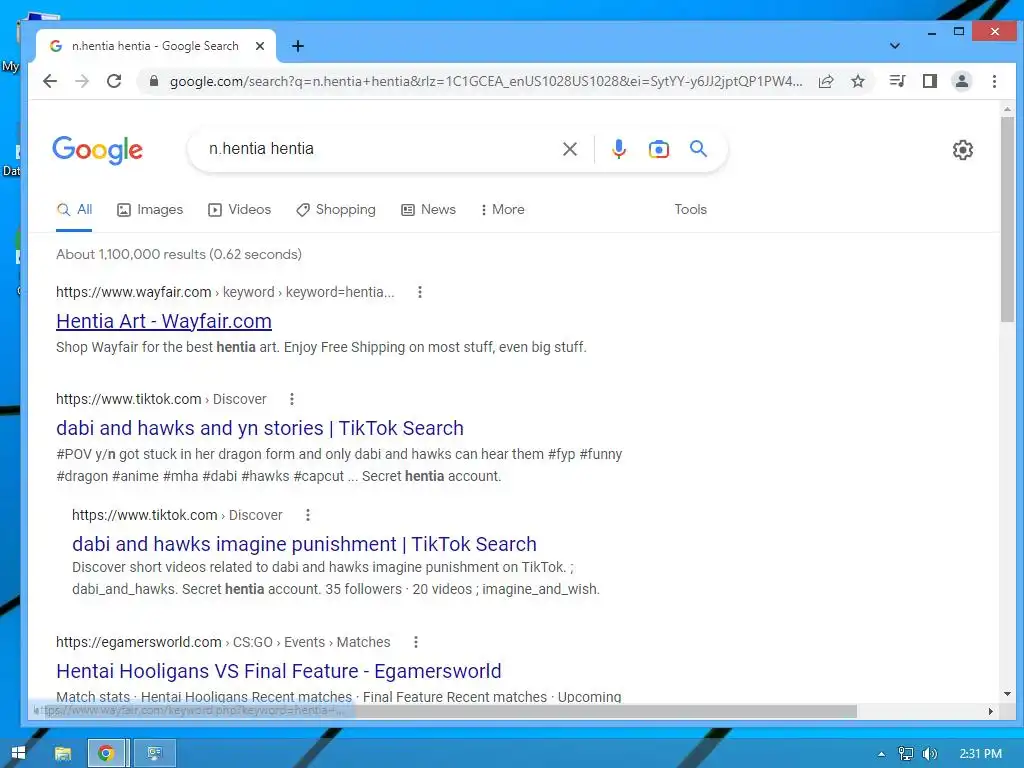Click the wayfair.com result URL breadcrumb
Screen dimensions: 1024x768
tap(225, 292)
